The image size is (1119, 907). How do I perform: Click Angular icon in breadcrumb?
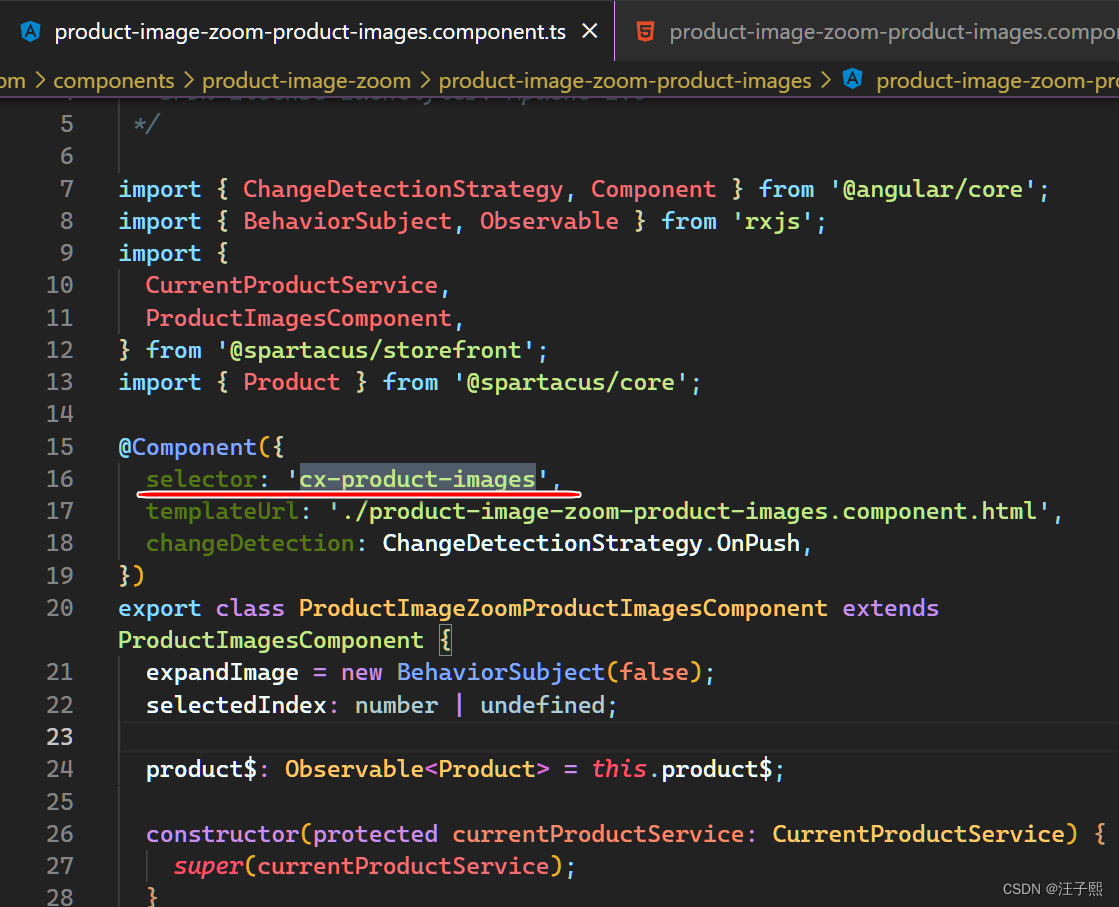852,78
